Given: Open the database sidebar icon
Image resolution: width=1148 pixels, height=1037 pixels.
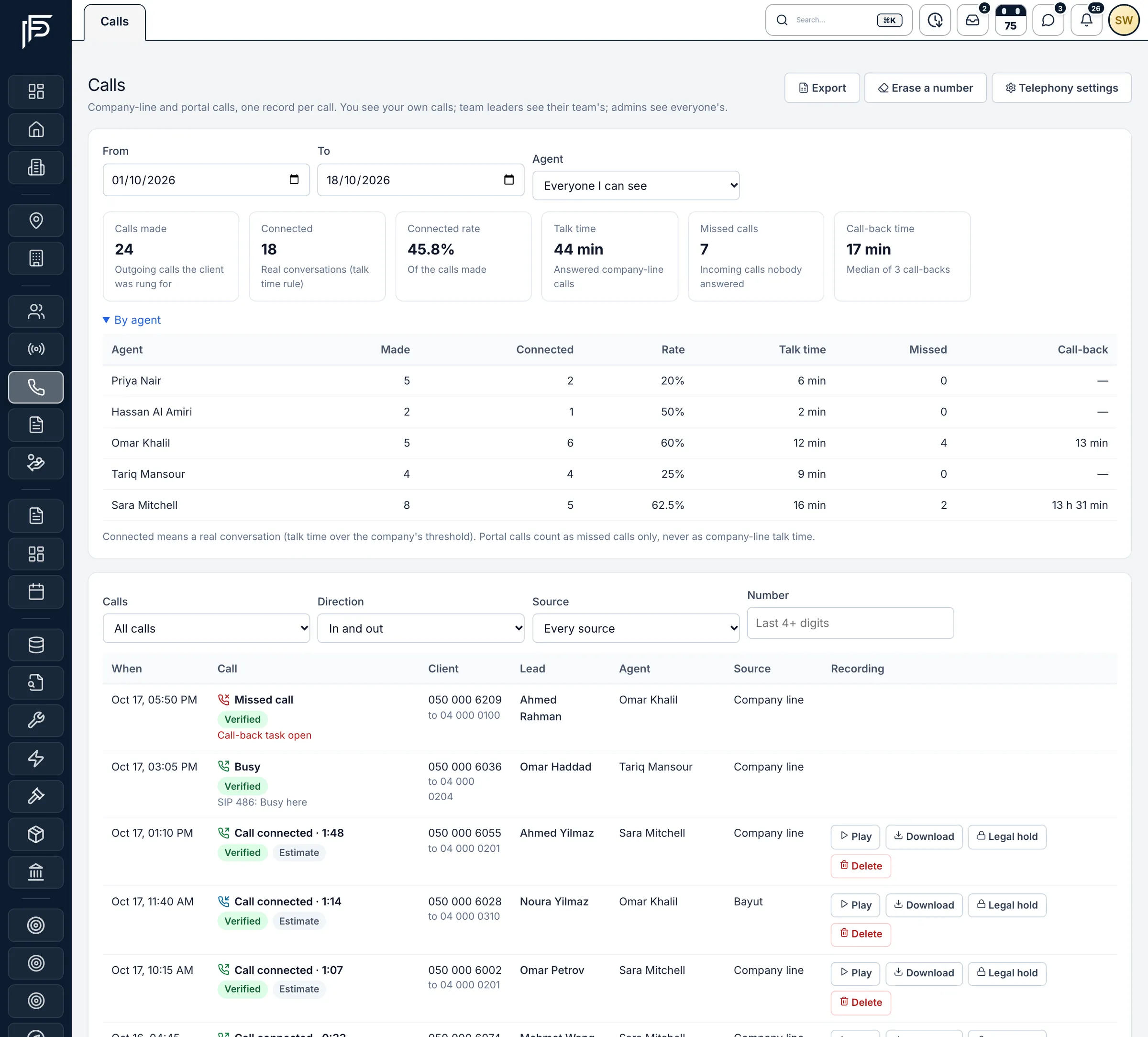Looking at the screenshot, I should tap(36, 645).
